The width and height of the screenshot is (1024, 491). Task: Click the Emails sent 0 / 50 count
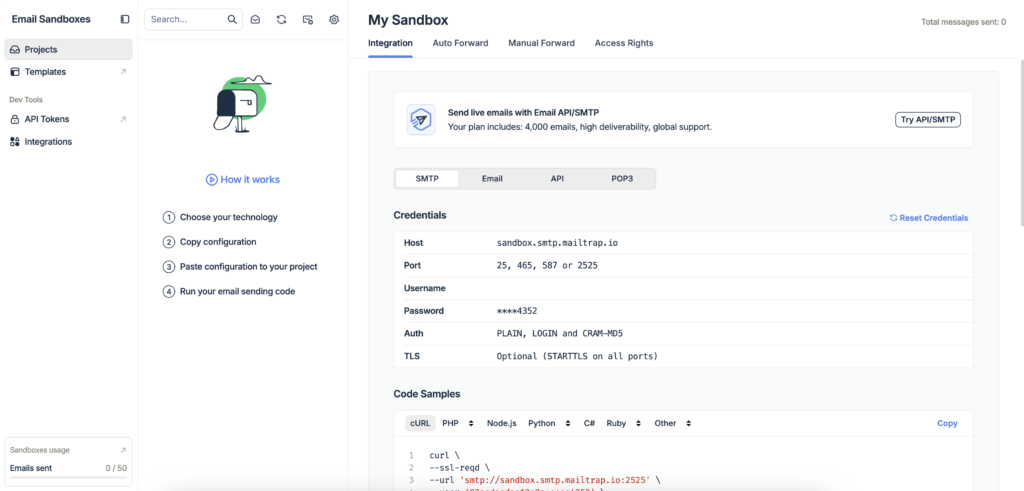(x=116, y=468)
